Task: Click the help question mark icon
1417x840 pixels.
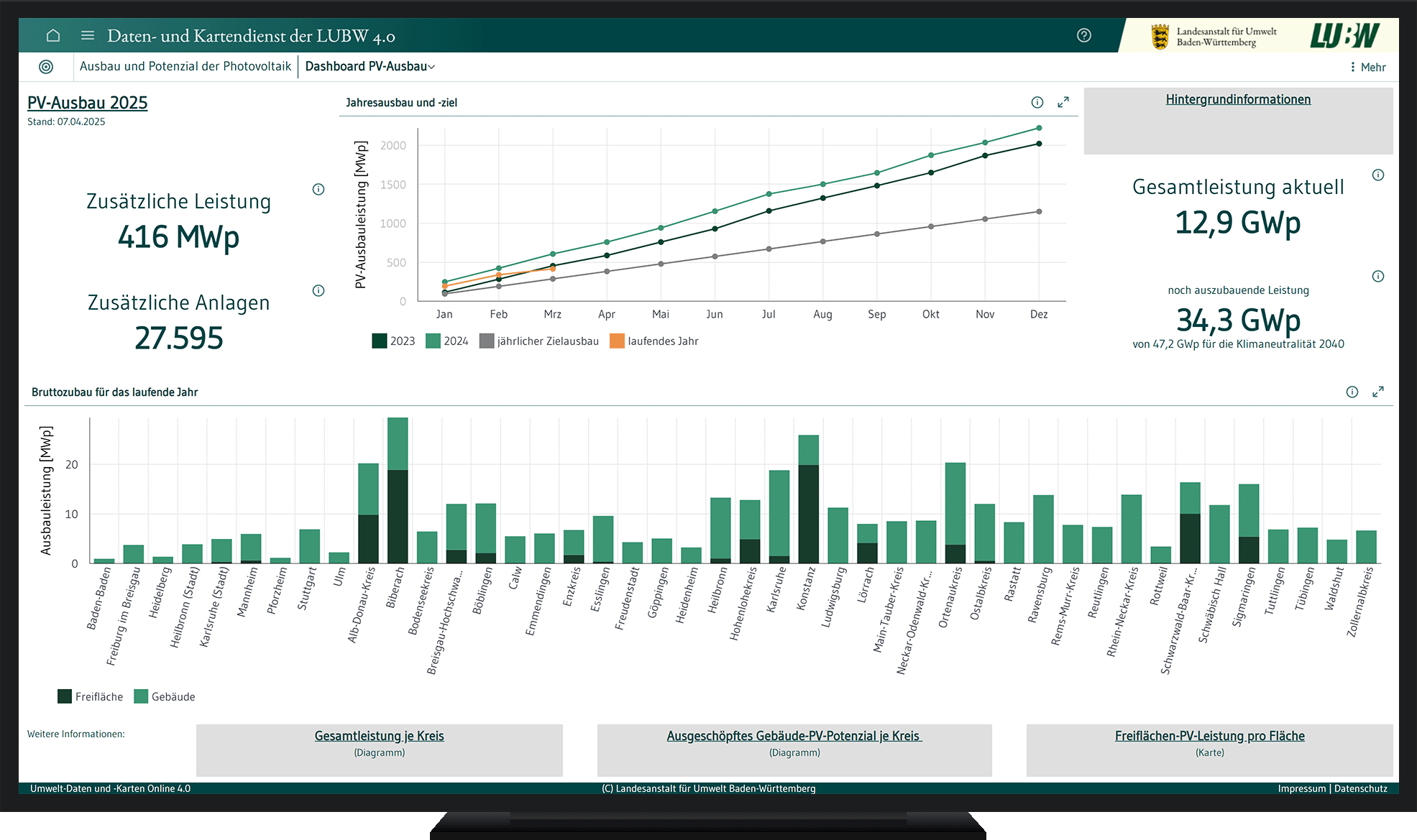Action: click(x=1083, y=35)
